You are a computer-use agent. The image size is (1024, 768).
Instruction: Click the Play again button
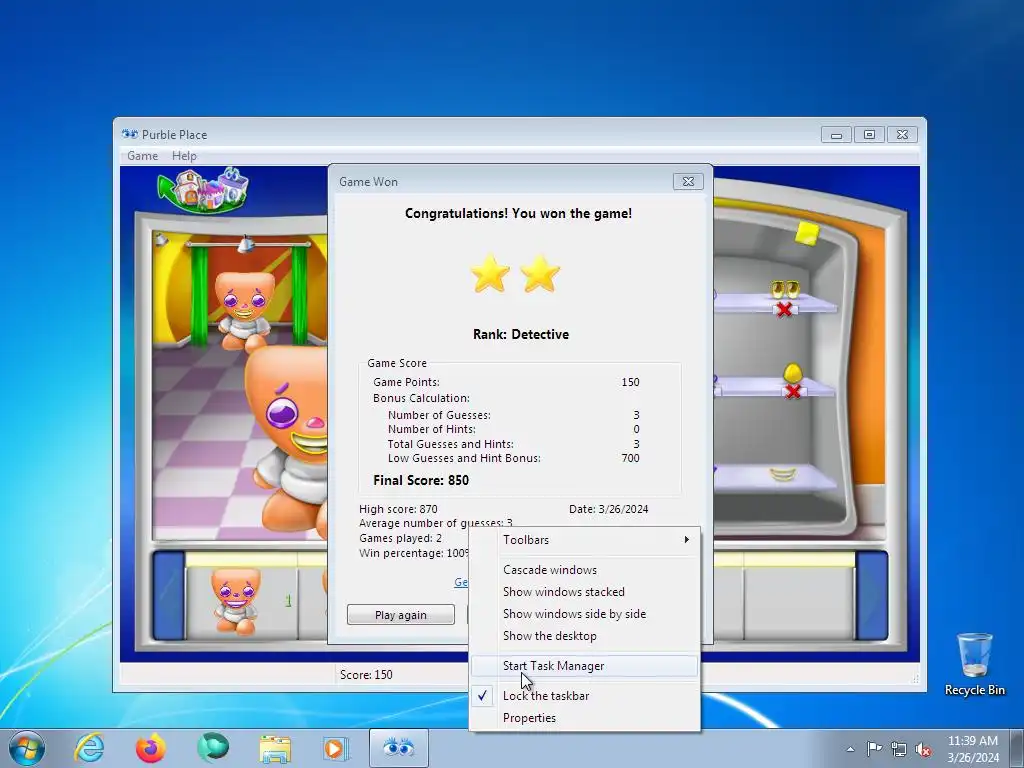tap(400, 615)
